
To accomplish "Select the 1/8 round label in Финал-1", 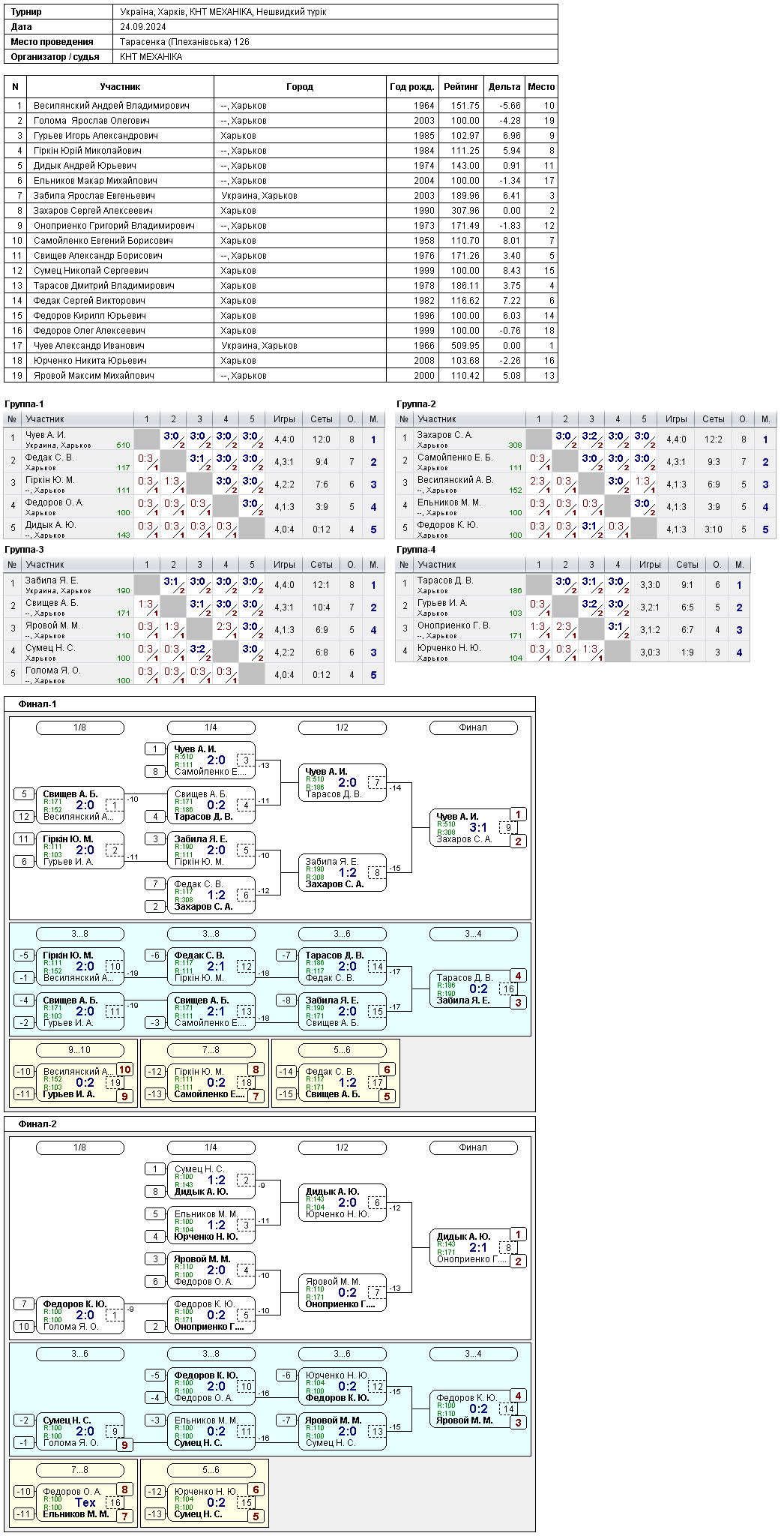I will (79, 727).
